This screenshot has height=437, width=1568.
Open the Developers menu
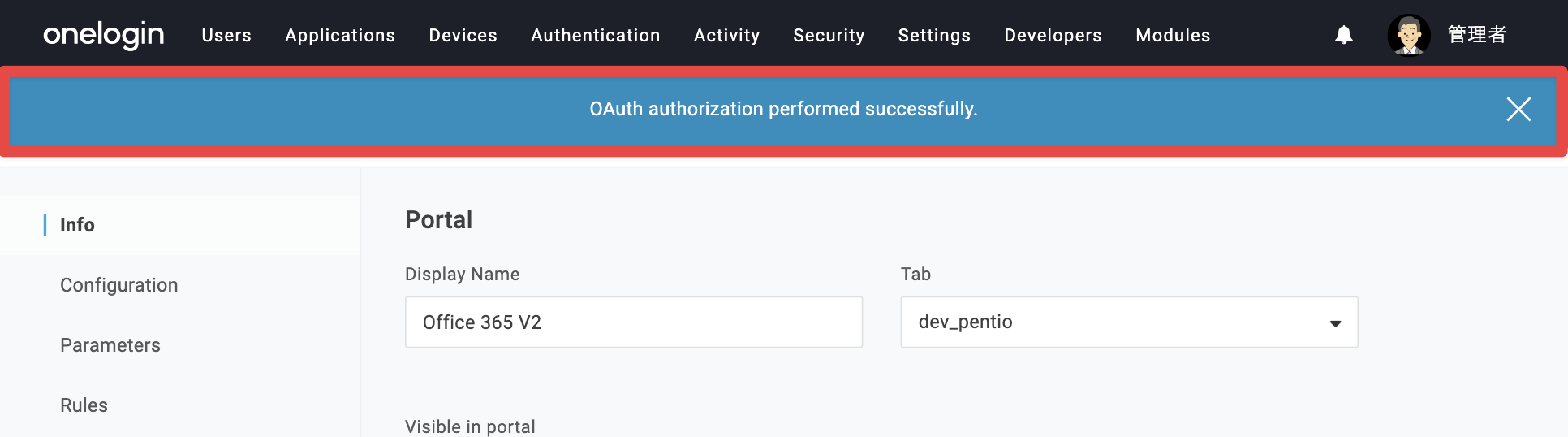click(x=1053, y=35)
